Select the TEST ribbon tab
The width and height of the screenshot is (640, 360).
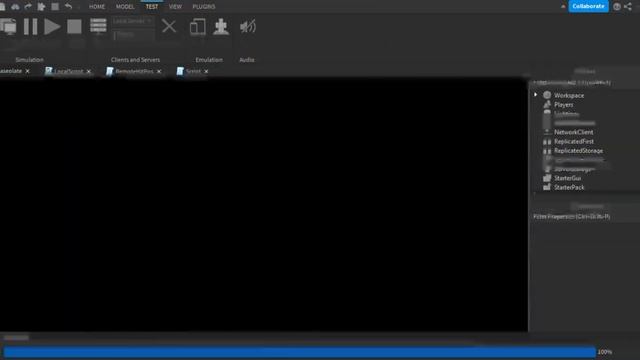152,7
